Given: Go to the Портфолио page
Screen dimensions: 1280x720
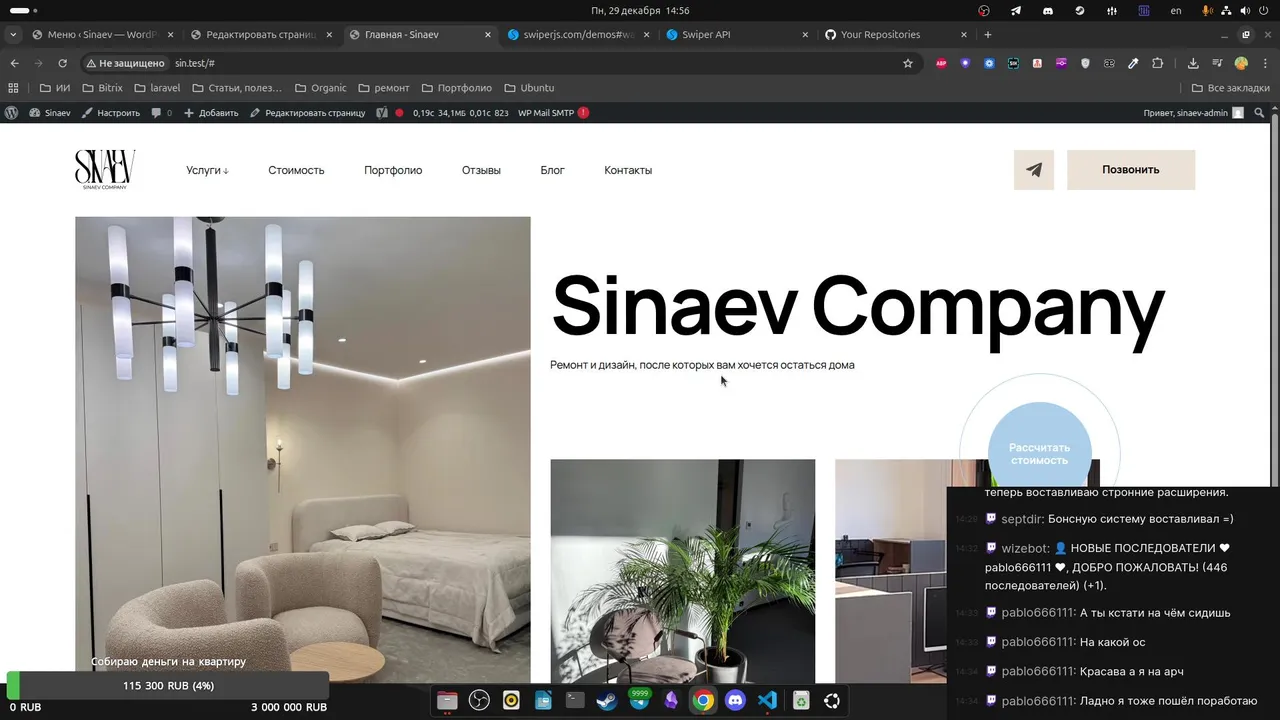Looking at the screenshot, I should pos(393,170).
